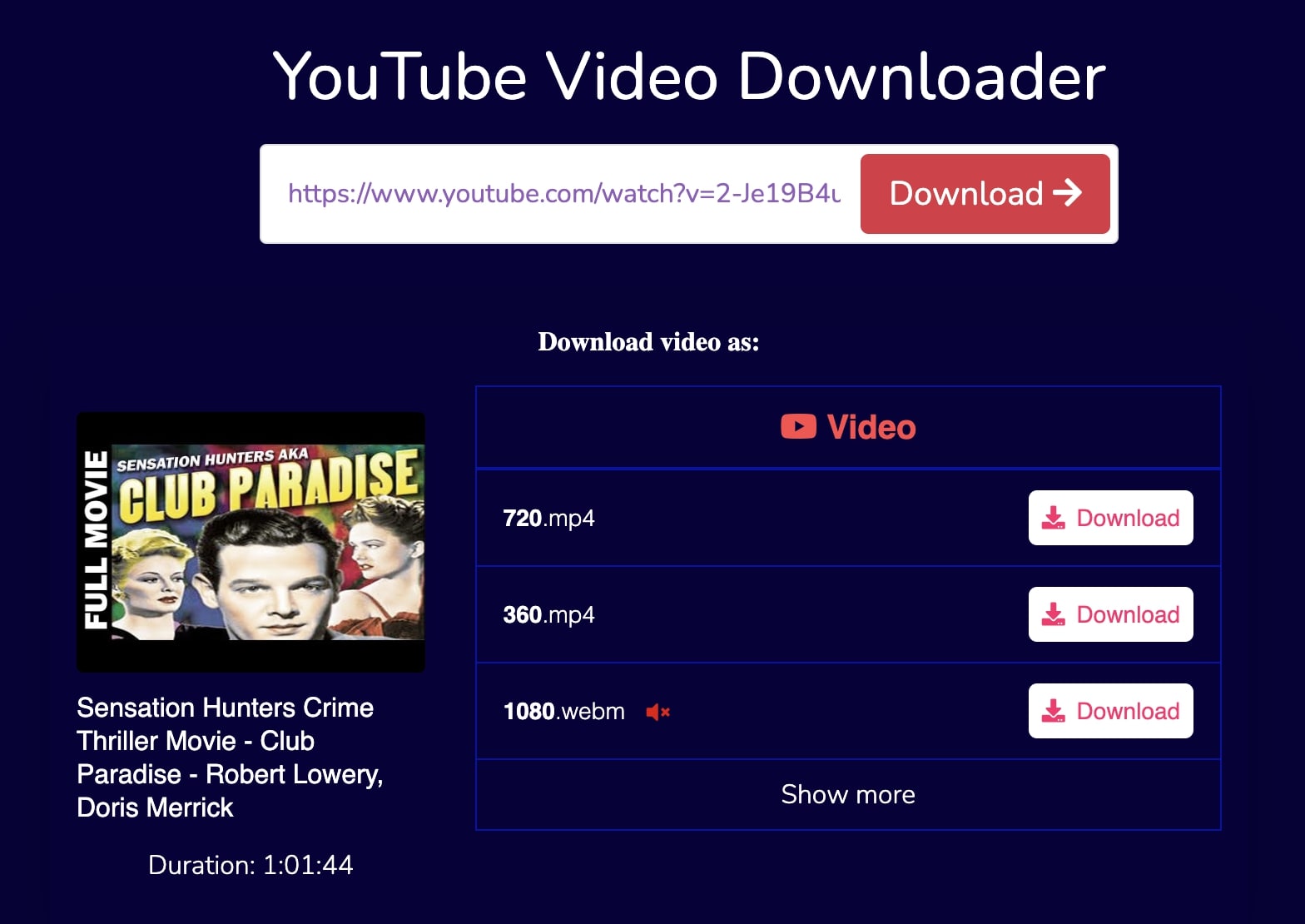
Task: Click the red Download arrow button
Action: (985, 194)
